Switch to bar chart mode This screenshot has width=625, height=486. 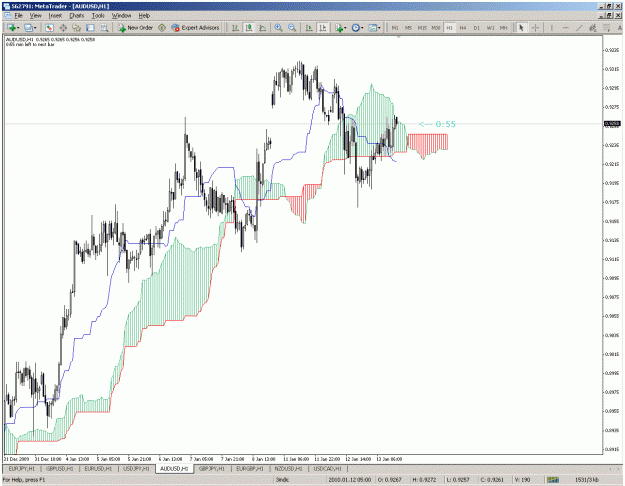point(236,28)
